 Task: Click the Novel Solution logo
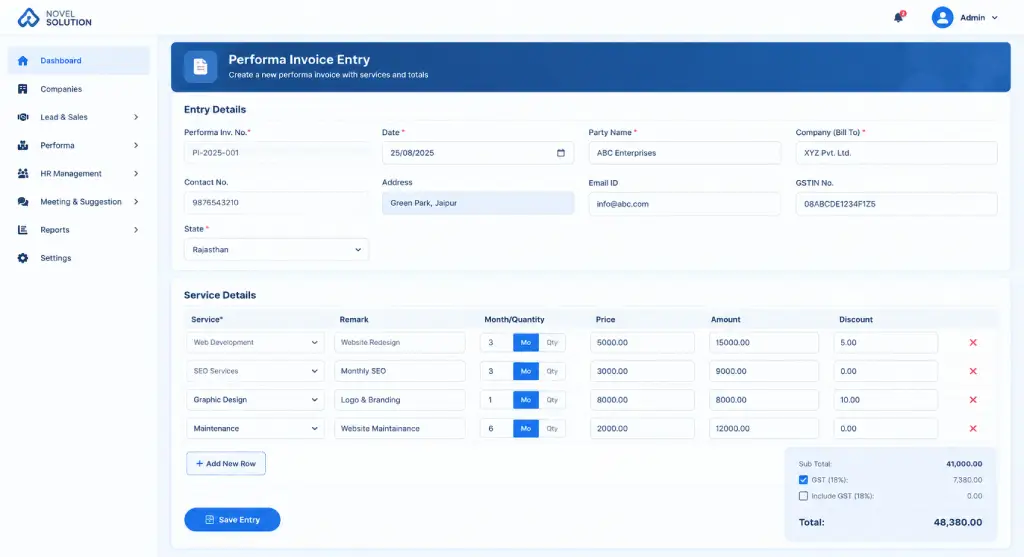(54, 18)
